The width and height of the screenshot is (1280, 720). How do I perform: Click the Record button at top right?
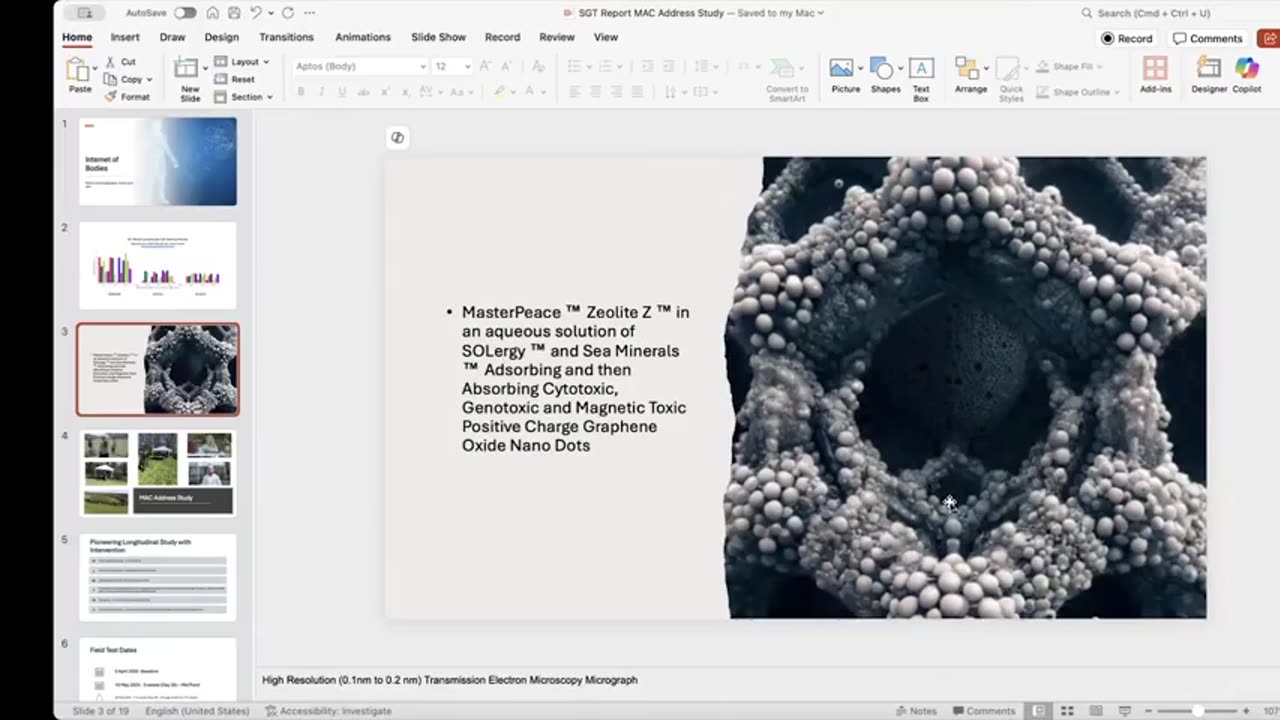[x=1127, y=38]
